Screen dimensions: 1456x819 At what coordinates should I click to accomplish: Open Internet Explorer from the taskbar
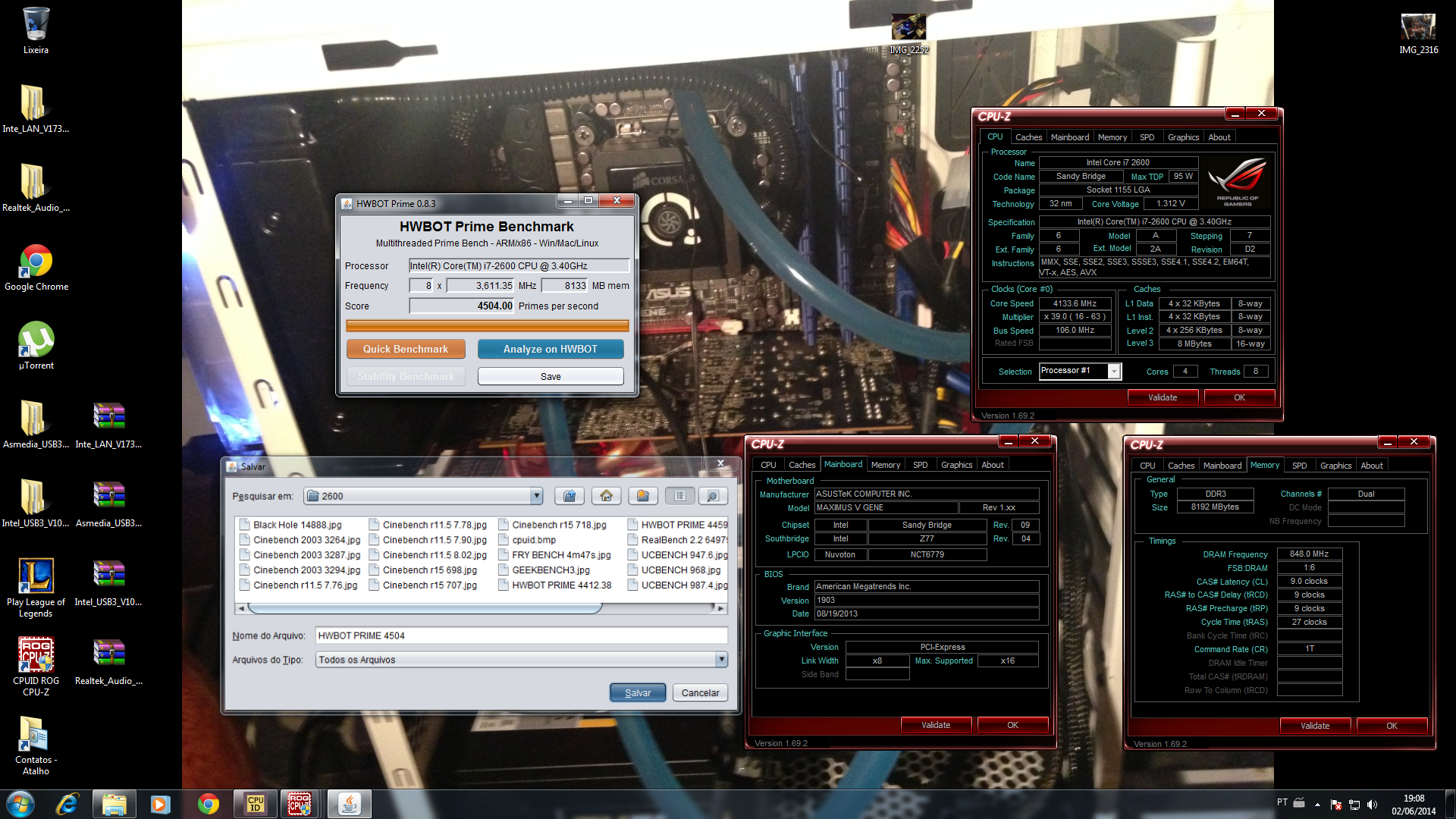tap(67, 804)
